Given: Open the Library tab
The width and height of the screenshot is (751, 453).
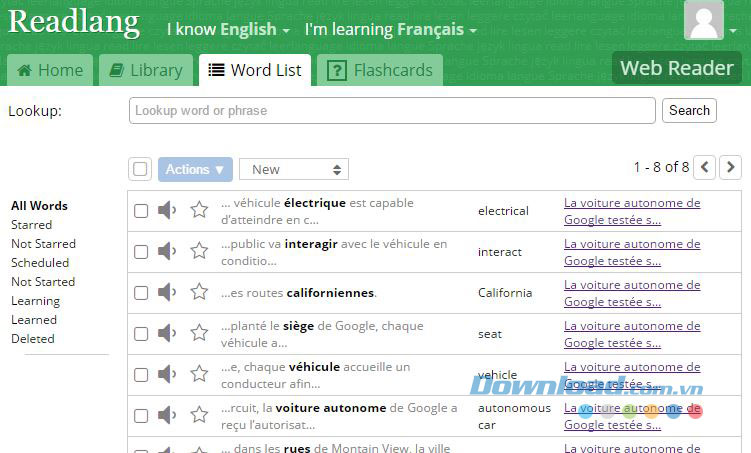Looking at the screenshot, I should coord(146,70).
